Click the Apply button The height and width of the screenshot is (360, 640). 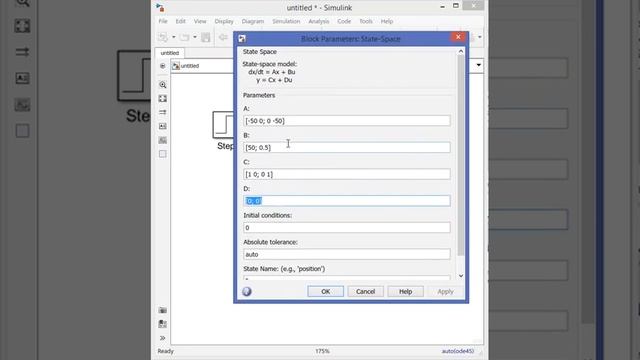[x=445, y=291]
